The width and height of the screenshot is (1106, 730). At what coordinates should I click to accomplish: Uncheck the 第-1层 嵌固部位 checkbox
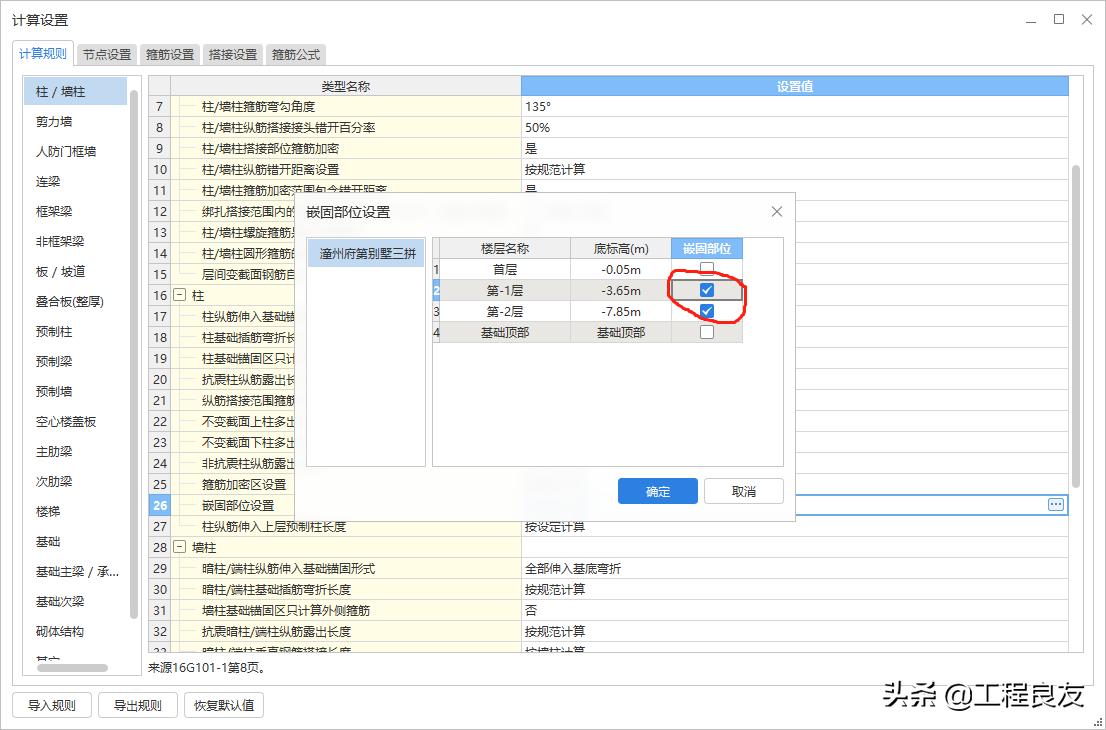pyautogui.click(x=706, y=289)
